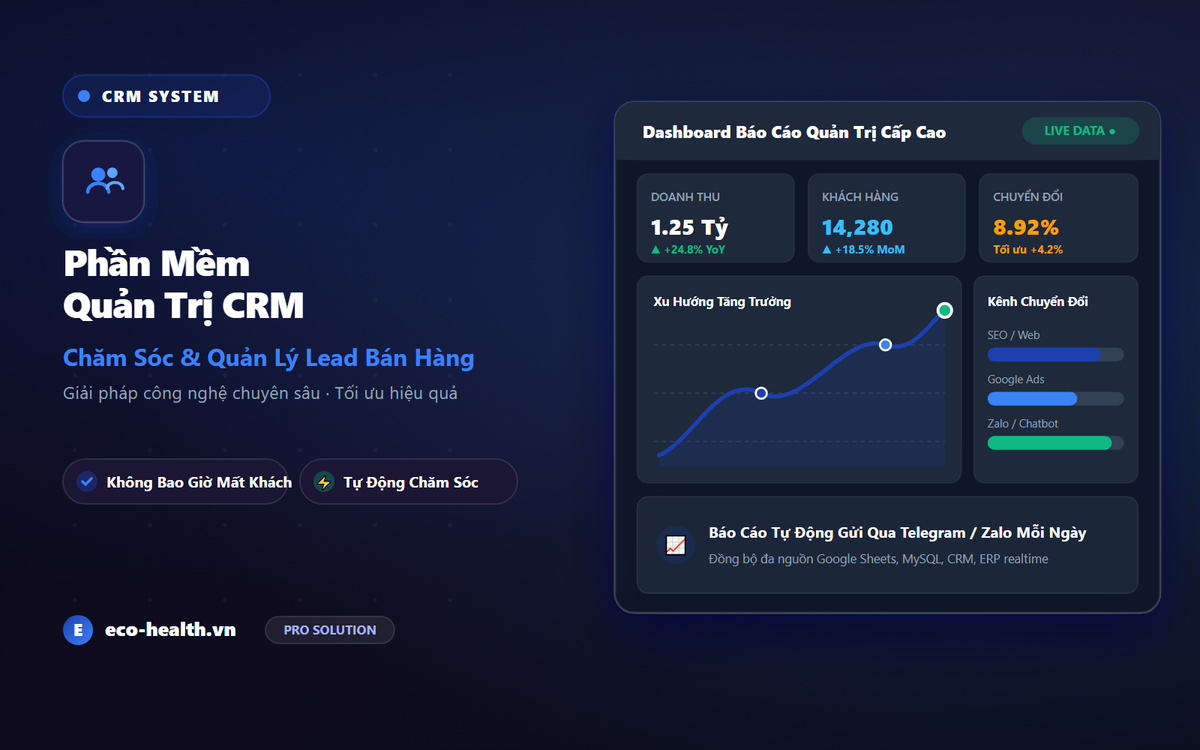Screen dimensions: 1200x750
Task: Open the eco-health.vn link
Action: tap(170, 630)
